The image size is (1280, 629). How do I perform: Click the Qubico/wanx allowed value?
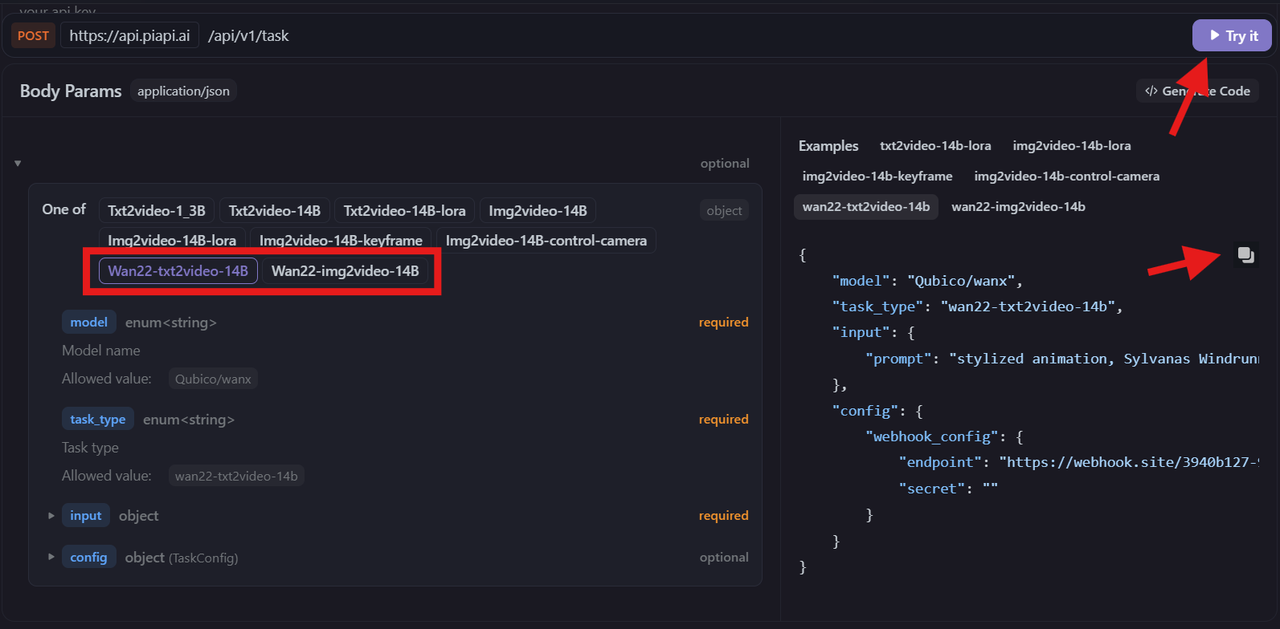coord(213,379)
